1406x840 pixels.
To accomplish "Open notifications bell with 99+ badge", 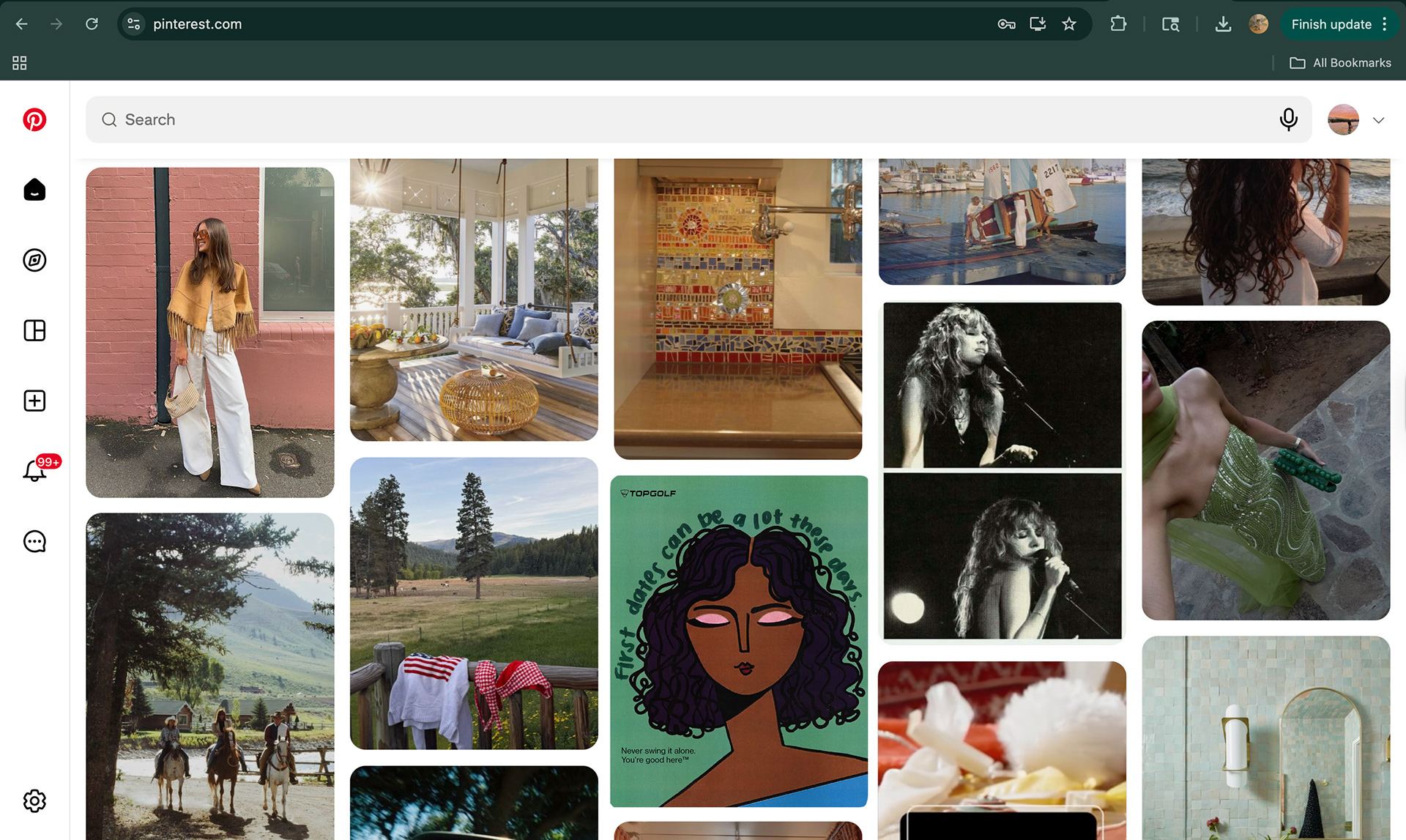I will click(34, 470).
